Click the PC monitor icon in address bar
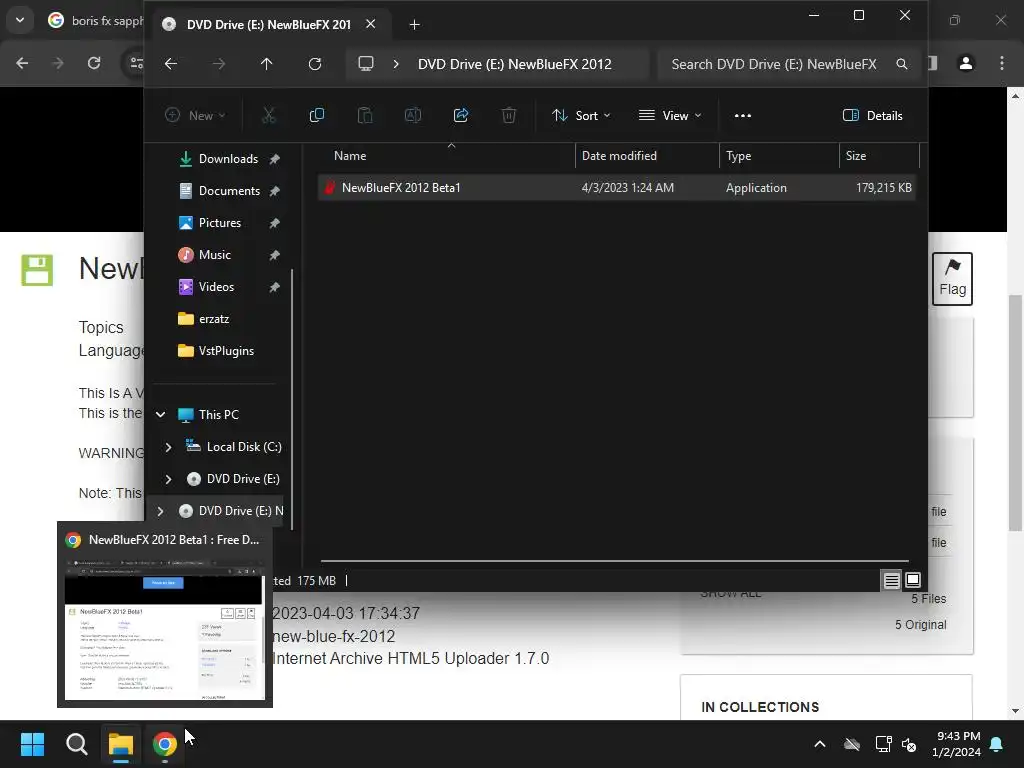 pyautogui.click(x=366, y=64)
